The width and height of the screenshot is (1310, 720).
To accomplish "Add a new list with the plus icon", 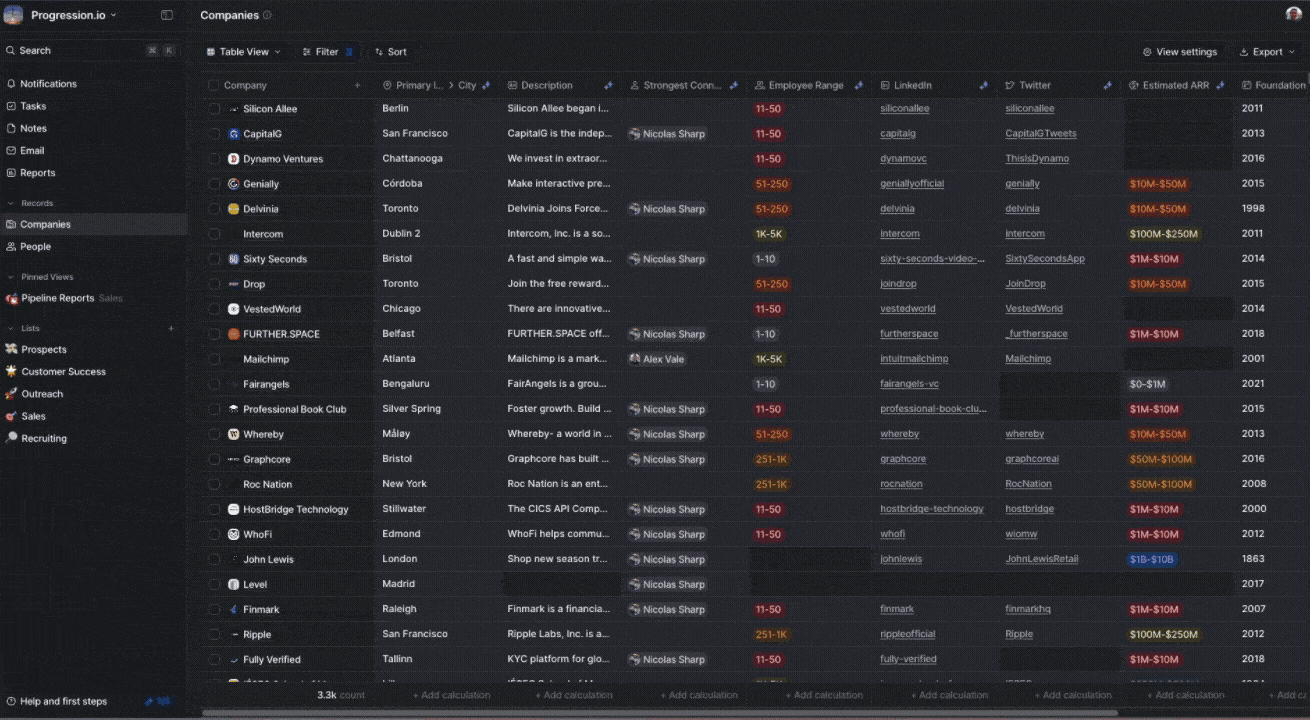I will [x=171, y=328].
